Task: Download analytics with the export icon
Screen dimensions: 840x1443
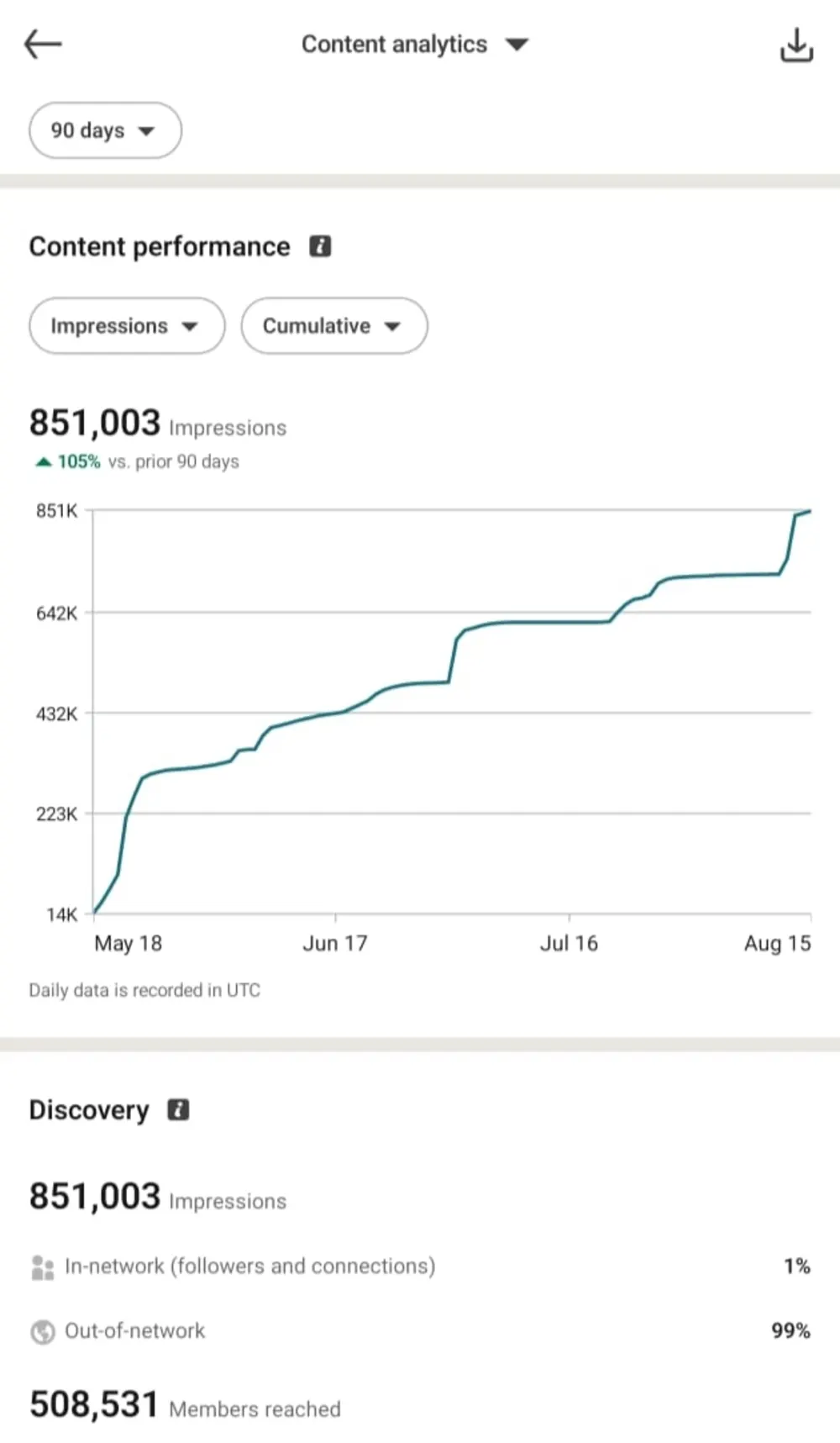Action: [795, 45]
